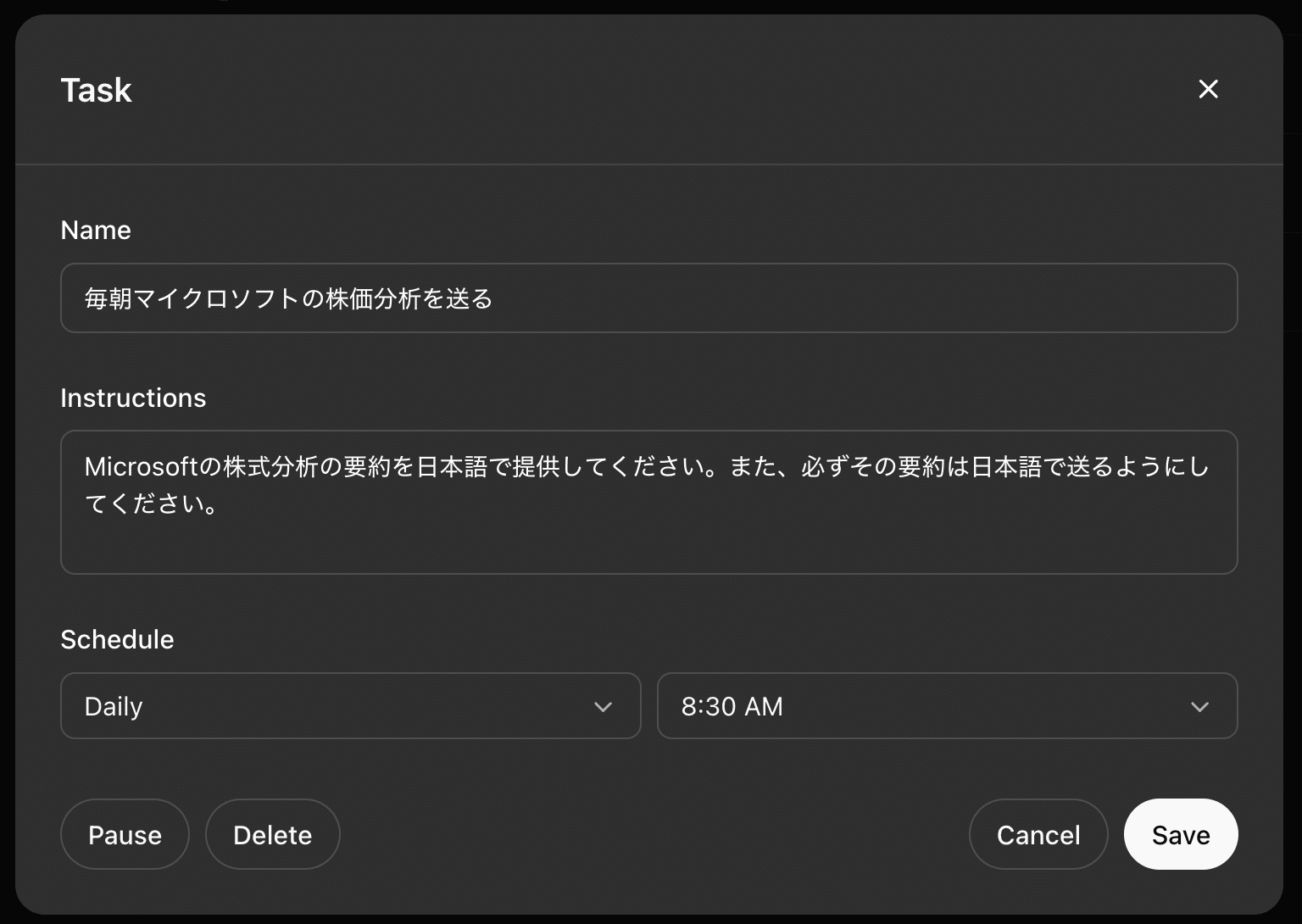The width and height of the screenshot is (1302, 924).
Task: Click the Instructions field label
Action: tap(133, 398)
